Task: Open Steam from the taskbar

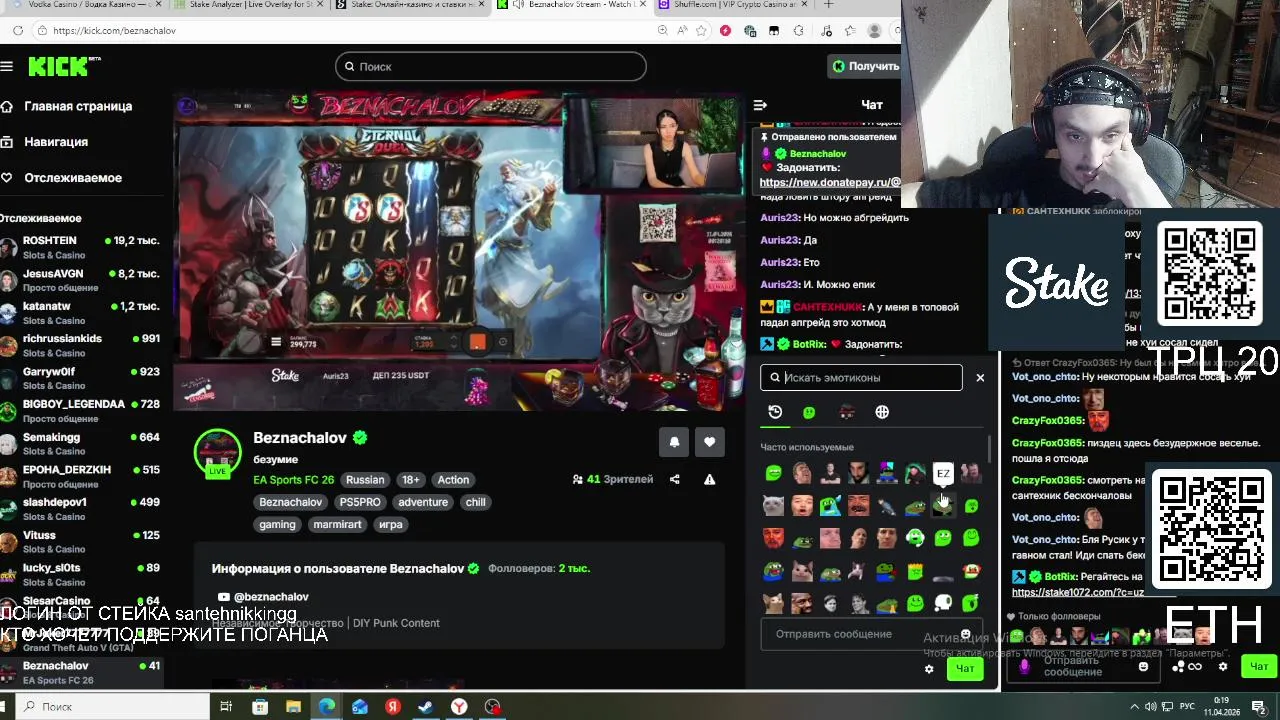Action: [x=425, y=707]
